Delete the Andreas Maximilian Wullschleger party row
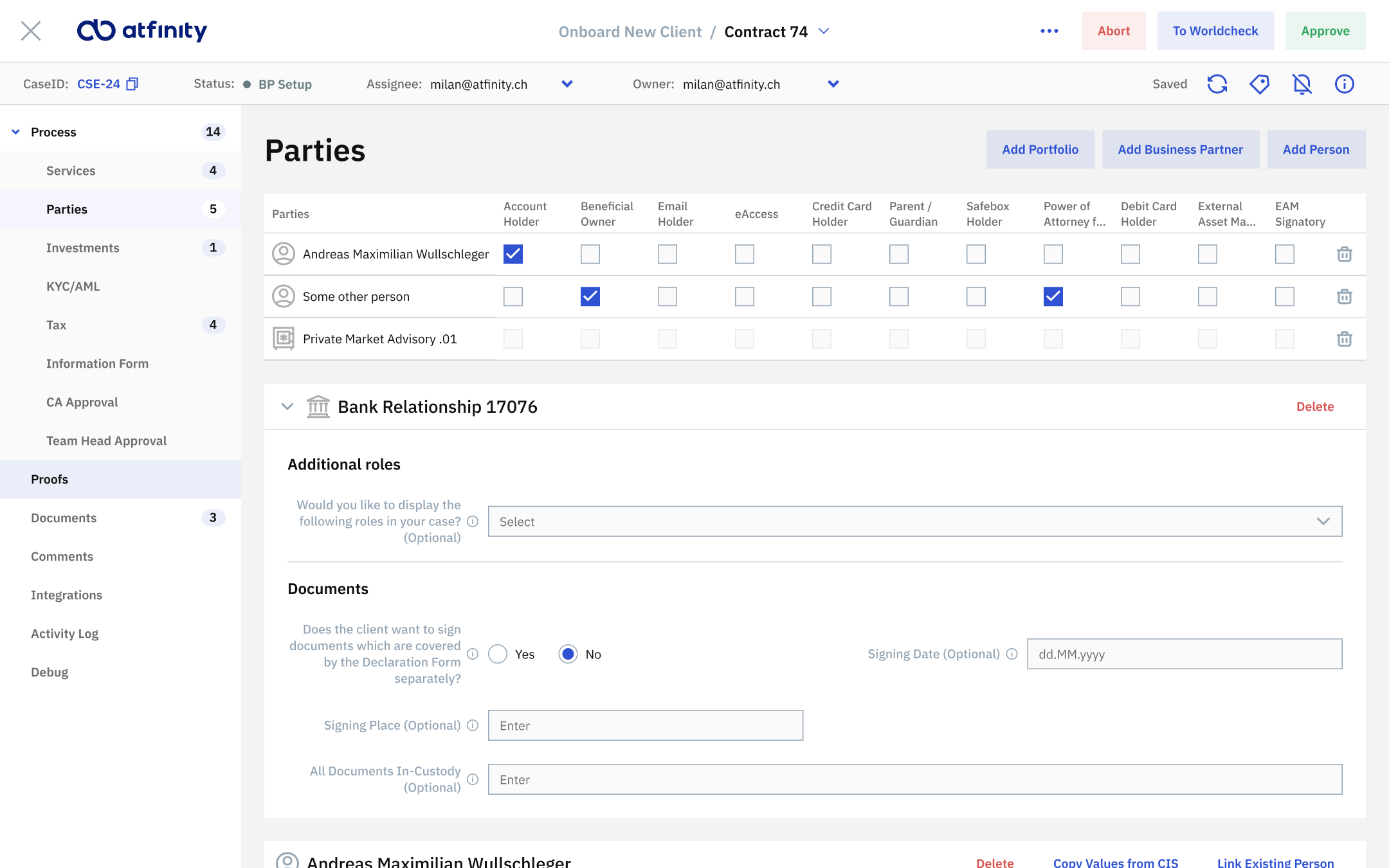 (1345, 254)
